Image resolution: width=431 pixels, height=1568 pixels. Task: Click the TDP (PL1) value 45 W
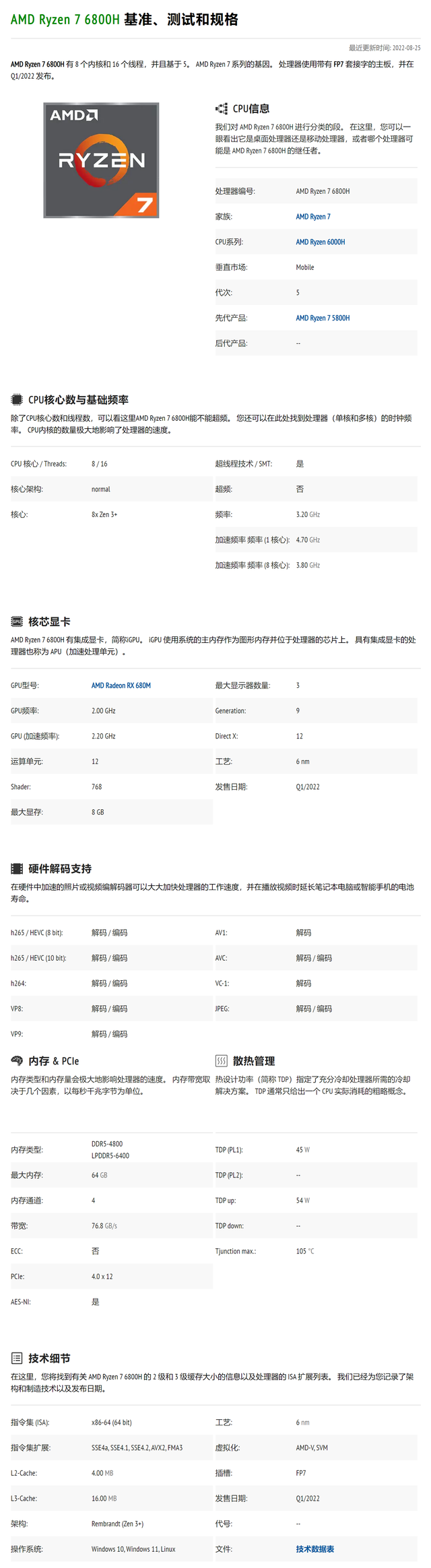click(x=303, y=1150)
